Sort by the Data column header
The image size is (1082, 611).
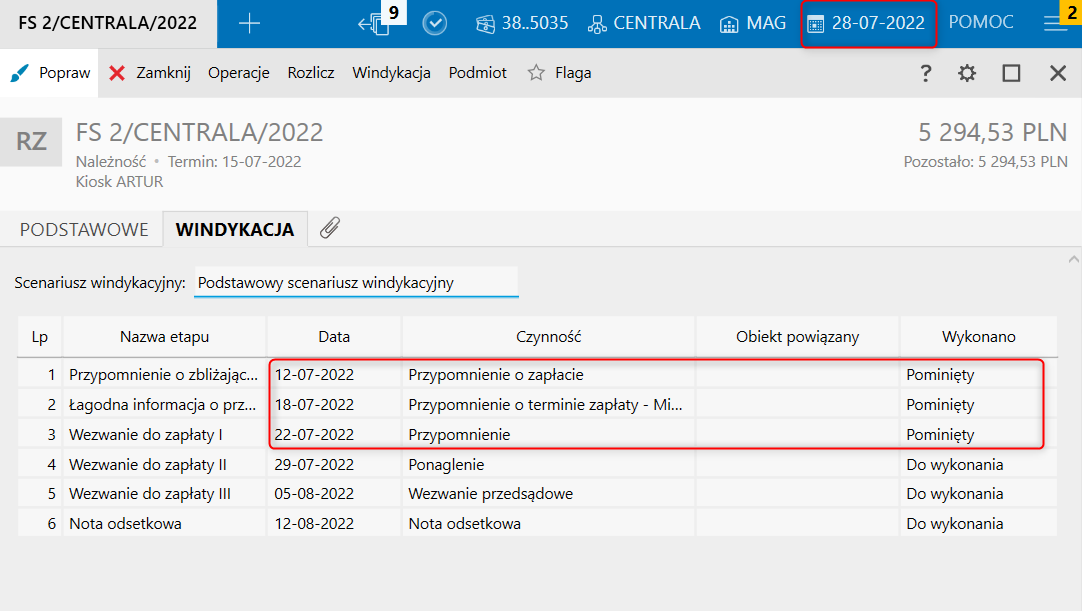pos(334,337)
